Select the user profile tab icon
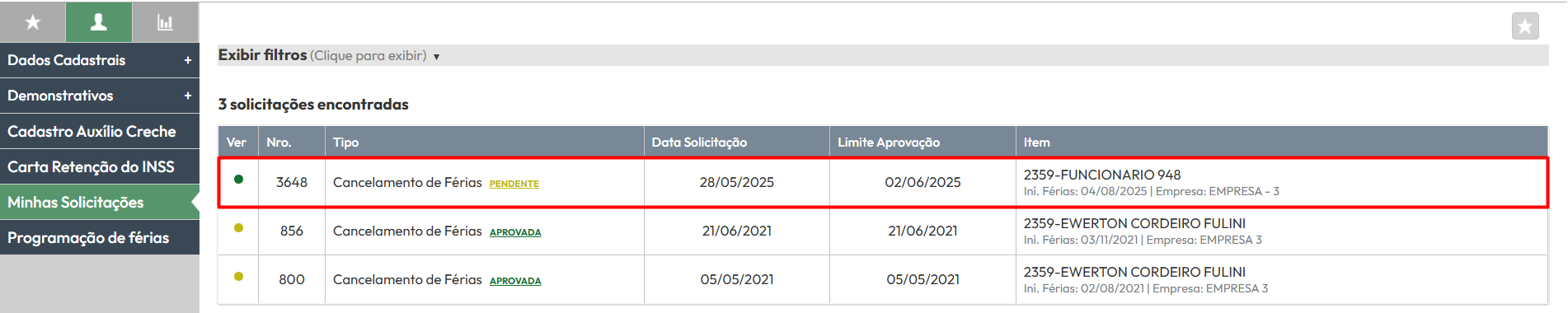The height and width of the screenshot is (313, 1568). 99,22
